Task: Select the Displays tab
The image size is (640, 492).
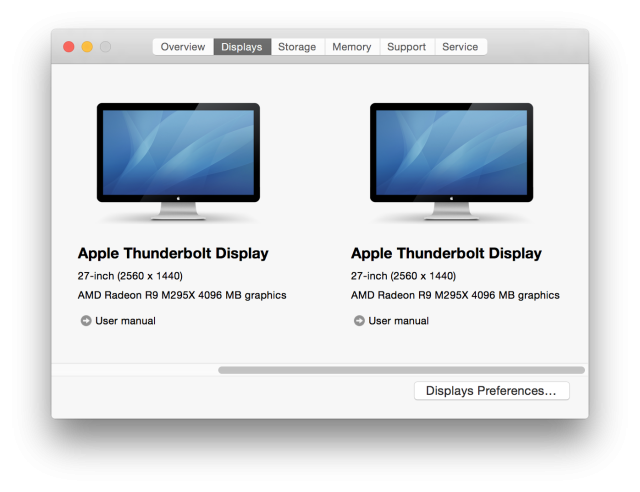Action: tap(242, 47)
